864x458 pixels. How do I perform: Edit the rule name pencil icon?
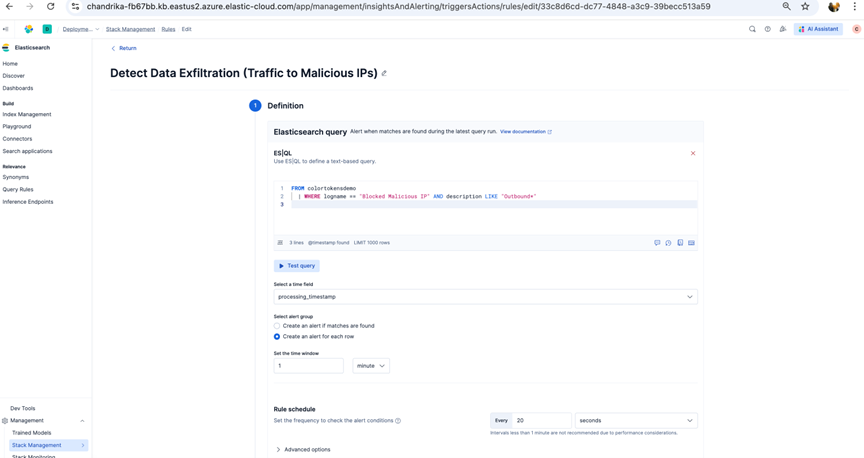click(384, 73)
